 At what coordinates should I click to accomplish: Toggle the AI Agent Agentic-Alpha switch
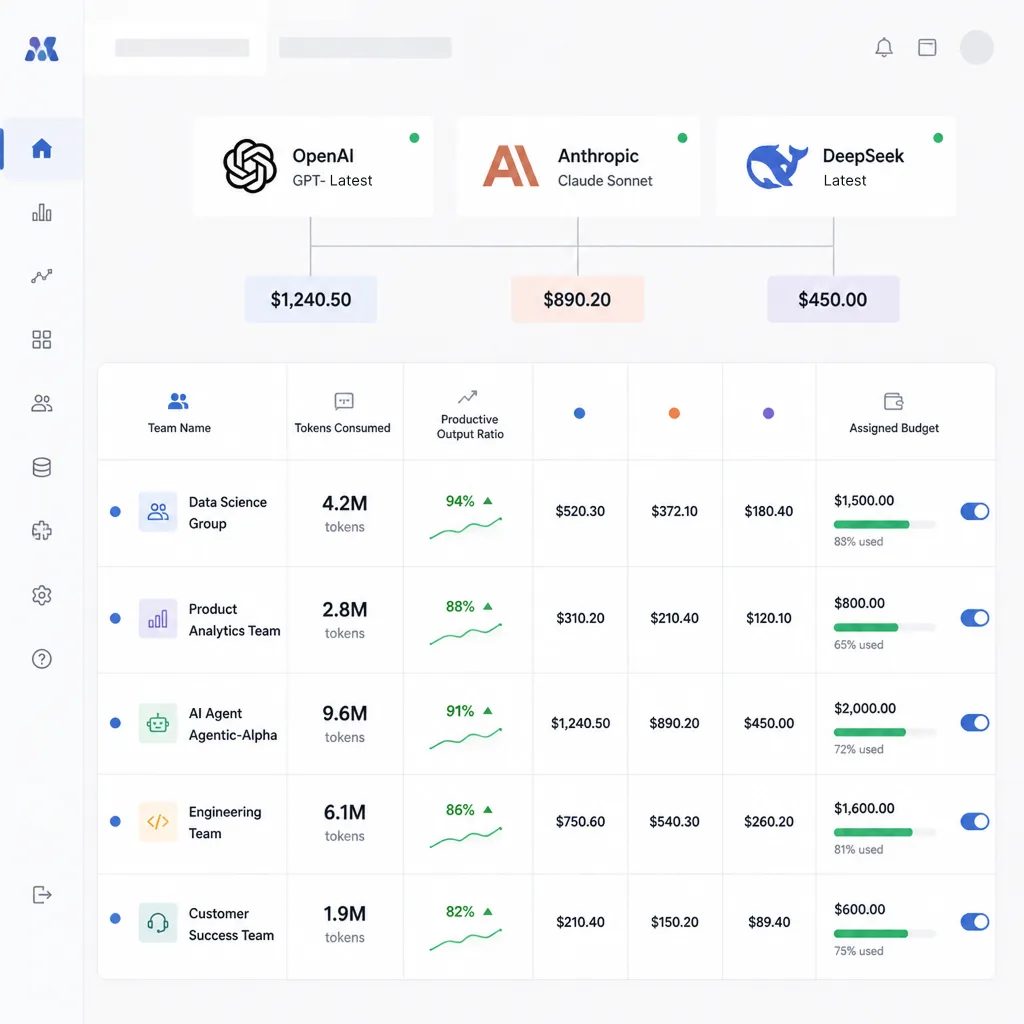974,722
